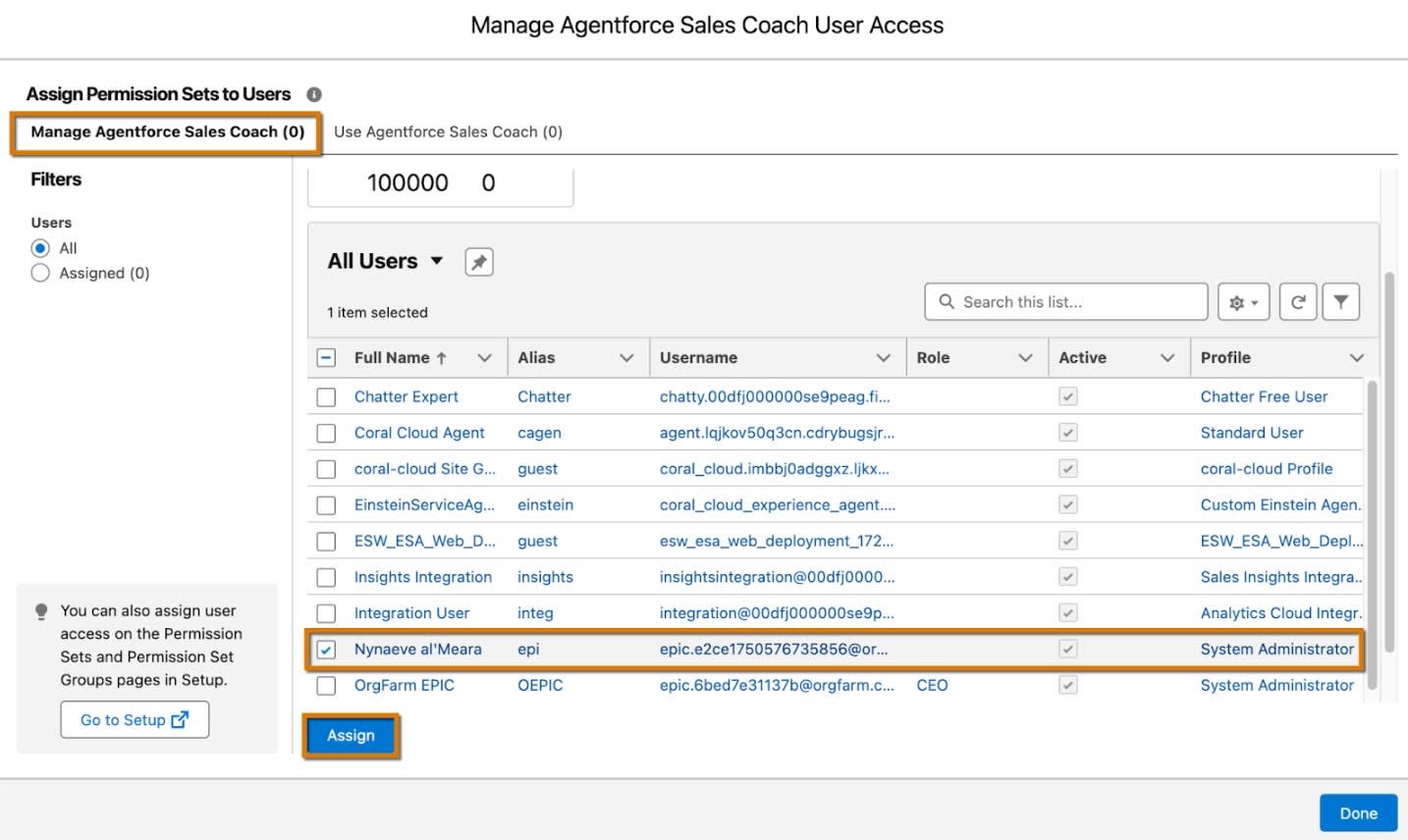Select the All users radio button
This screenshot has height=840, width=1408.
pos(40,248)
